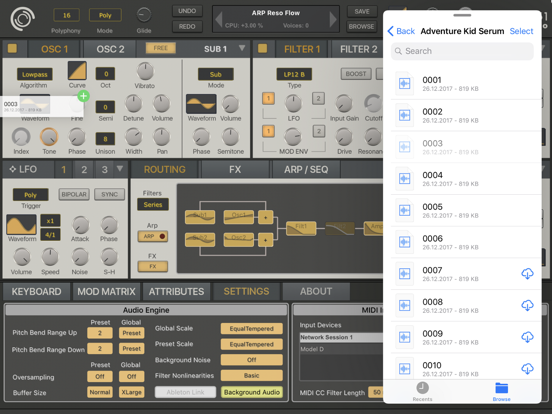Screen dimensions: 552x414
Task: Open the LFO Trigger Poly dropdown
Action: click(30, 195)
